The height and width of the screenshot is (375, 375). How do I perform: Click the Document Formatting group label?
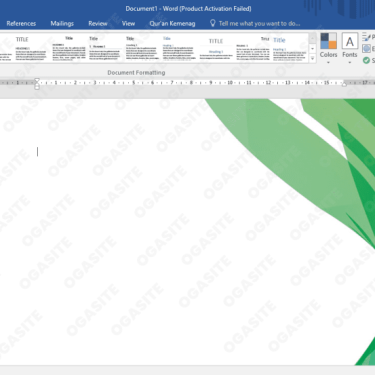136,72
